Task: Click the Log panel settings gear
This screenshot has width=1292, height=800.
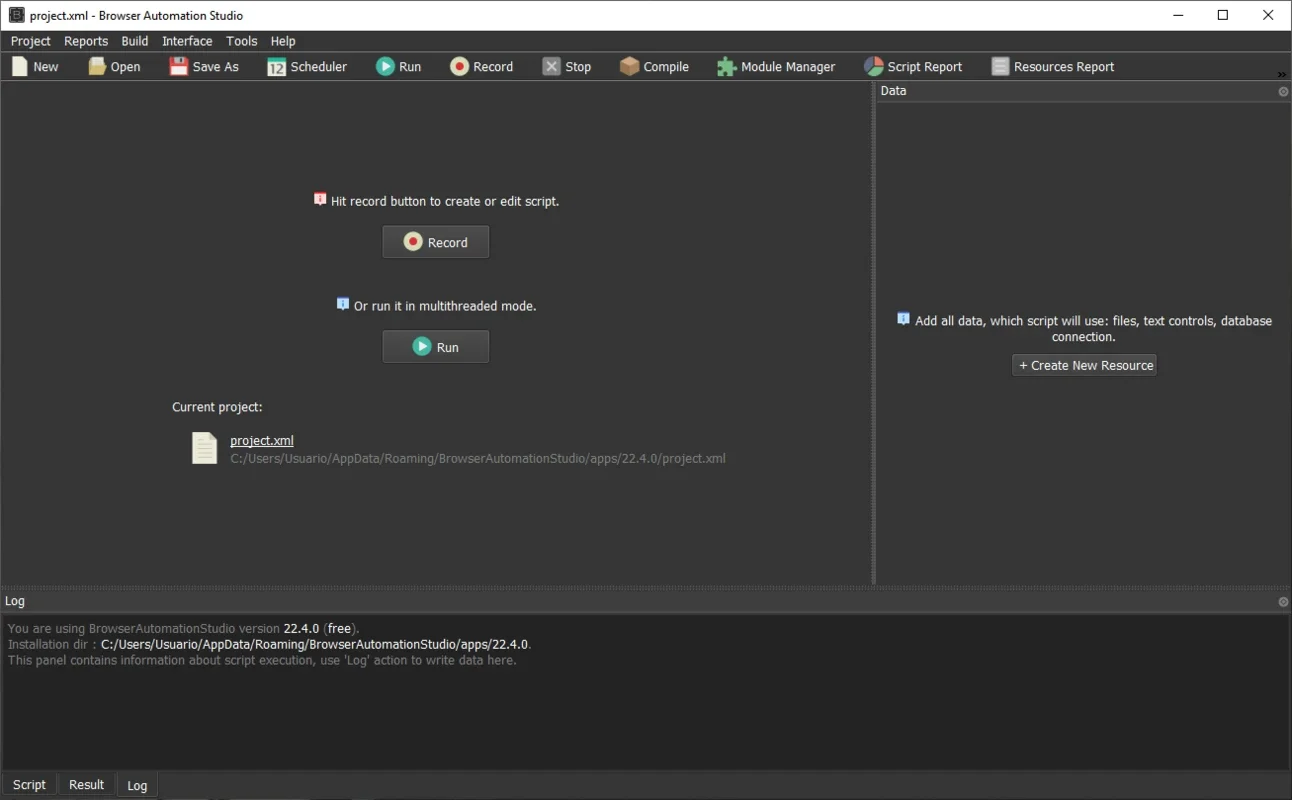Action: tap(1283, 602)
